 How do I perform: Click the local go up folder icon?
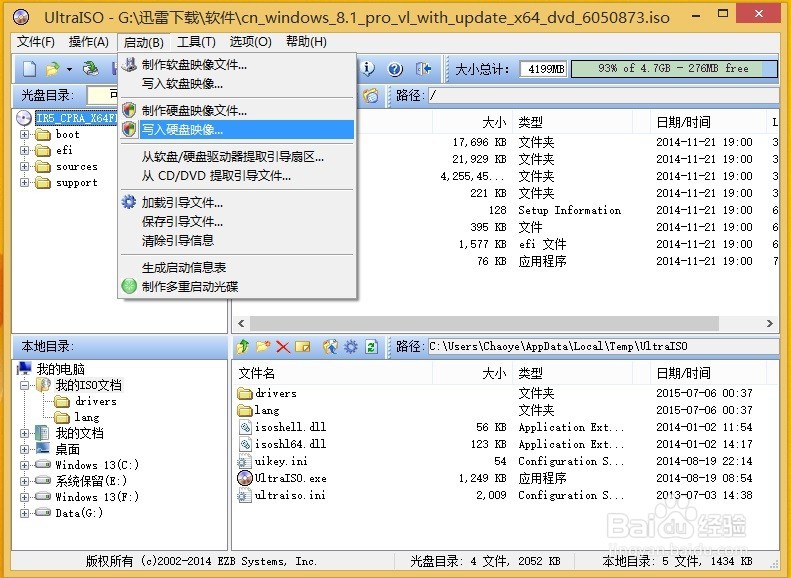[243, 346]
